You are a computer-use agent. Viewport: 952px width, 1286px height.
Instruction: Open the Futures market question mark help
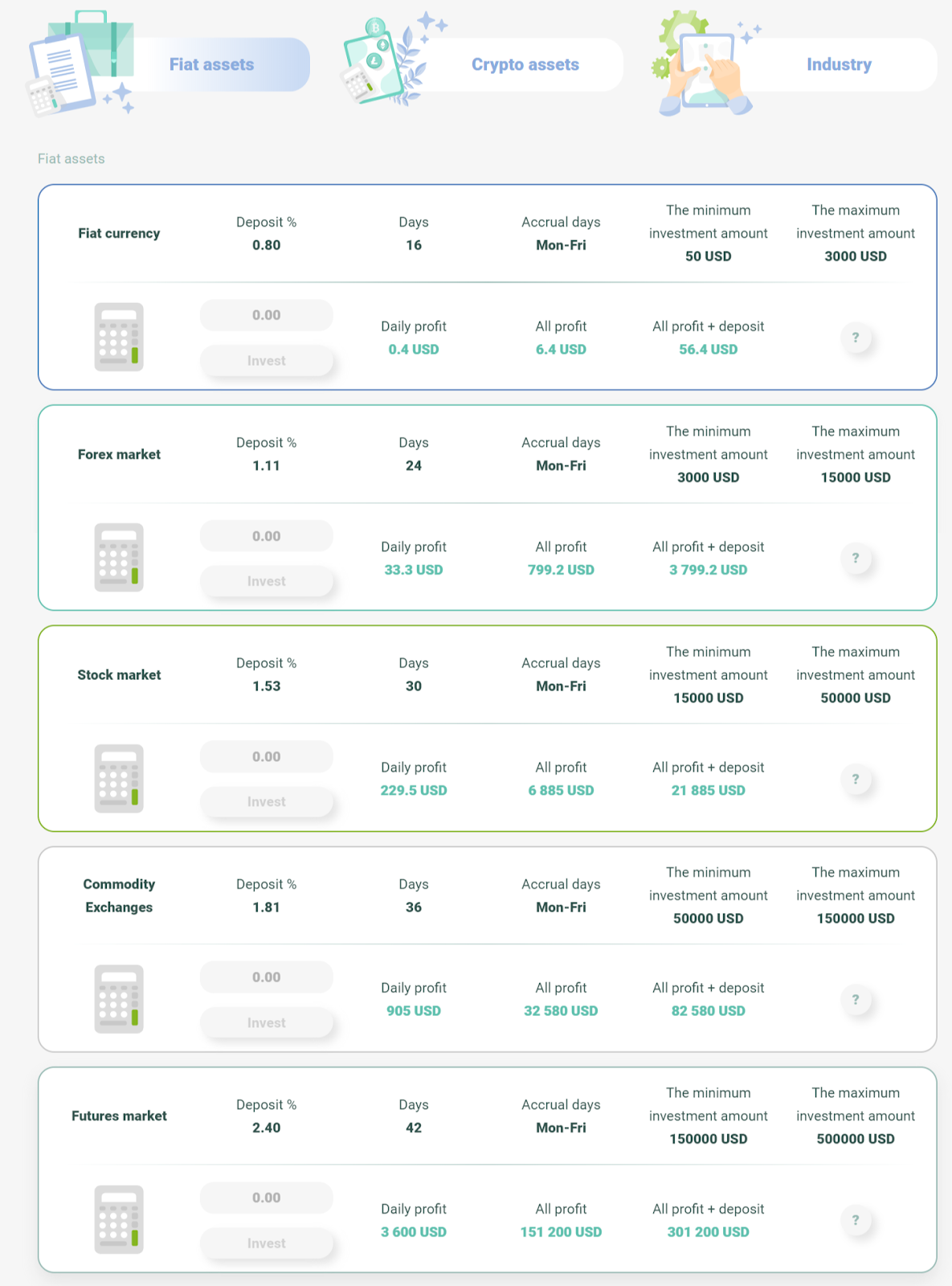[x=856, y=1220]
